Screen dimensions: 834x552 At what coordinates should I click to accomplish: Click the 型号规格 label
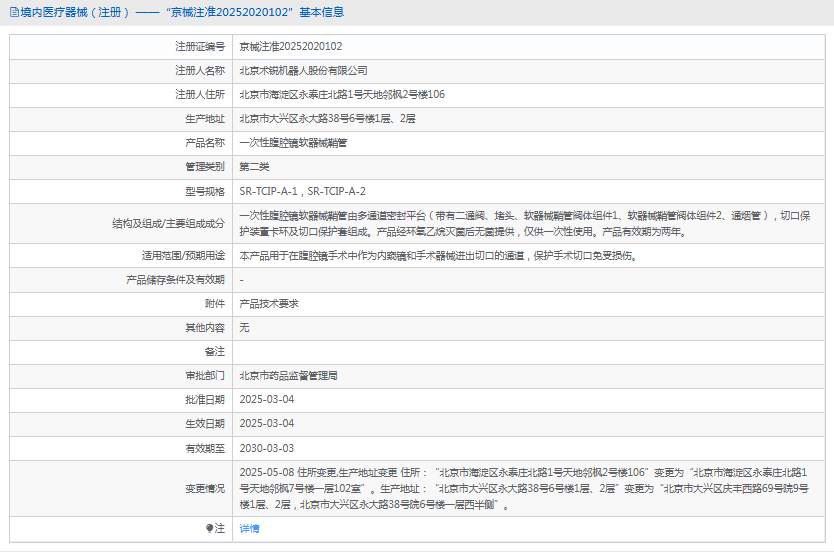205,191
